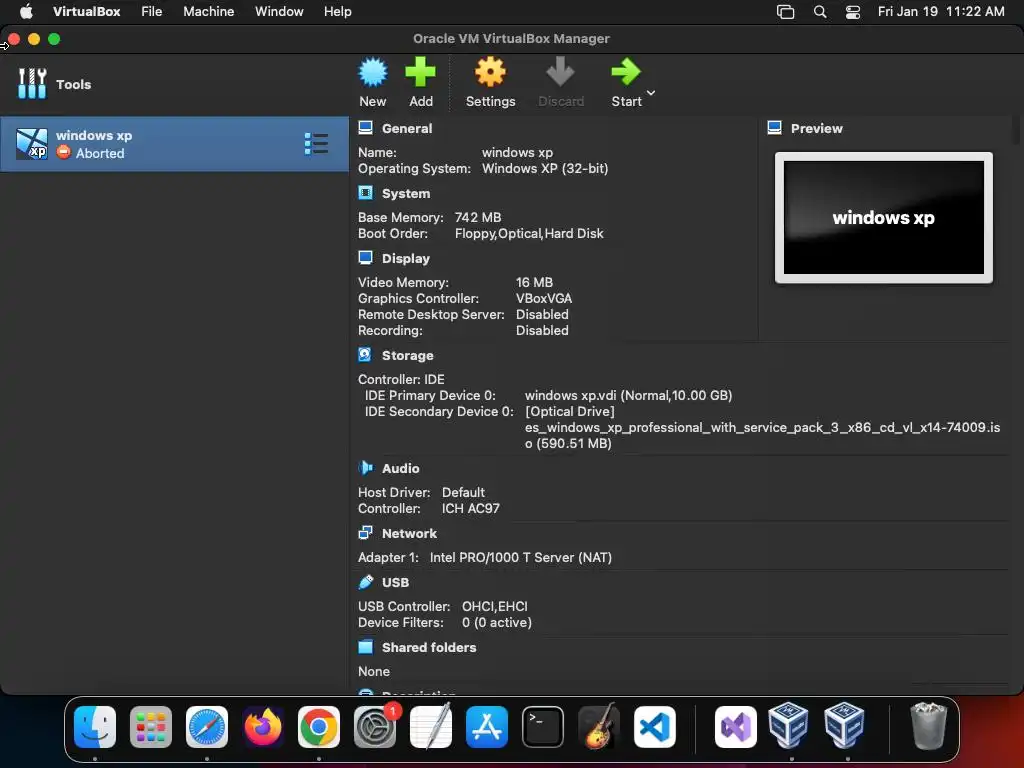Click the Spotlight search icon in menu bar
The width and height of the screenshot is (1024, 768).
(x=820, y=12)
